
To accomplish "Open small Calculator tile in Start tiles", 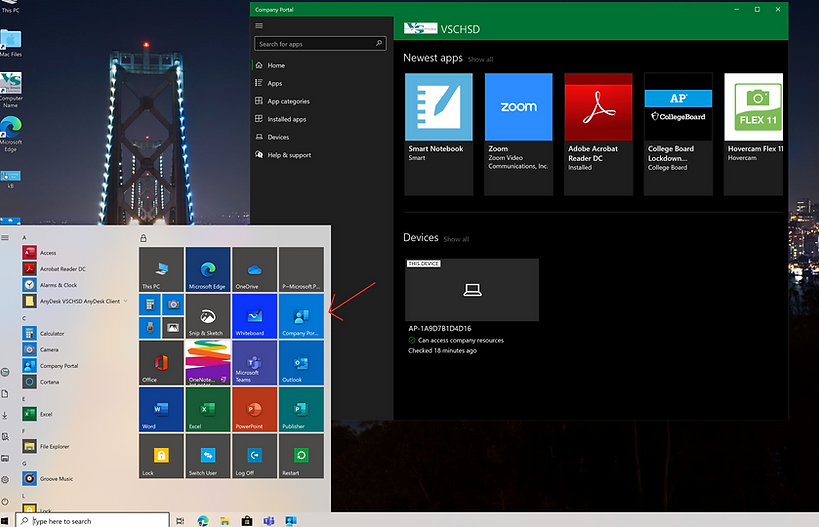I will pyautogui.click(x=150, y=305).
